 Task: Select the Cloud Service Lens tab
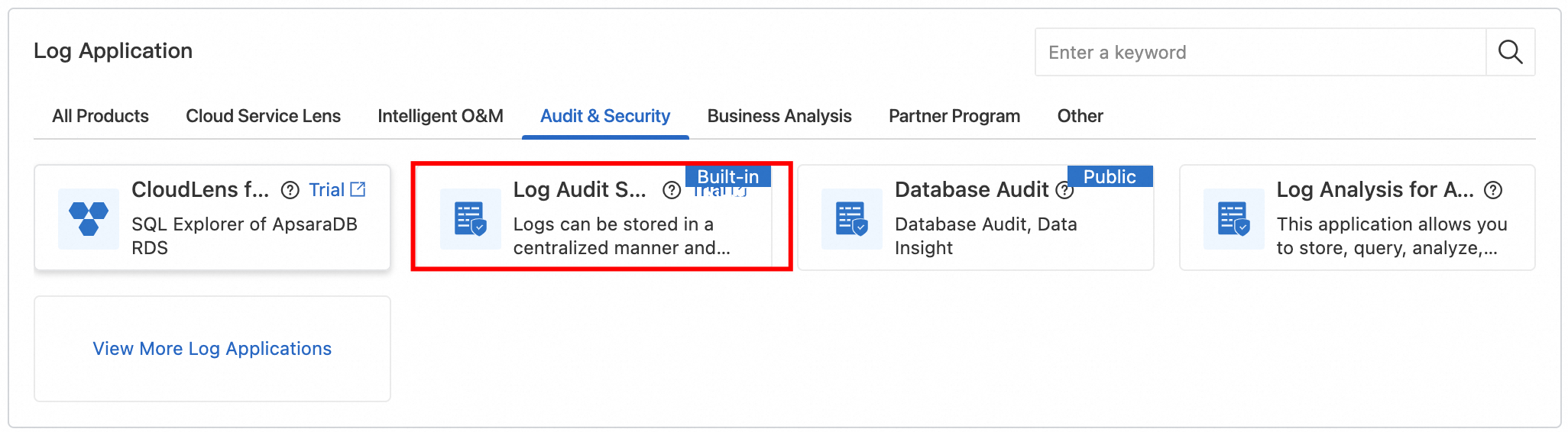point(263,116)
